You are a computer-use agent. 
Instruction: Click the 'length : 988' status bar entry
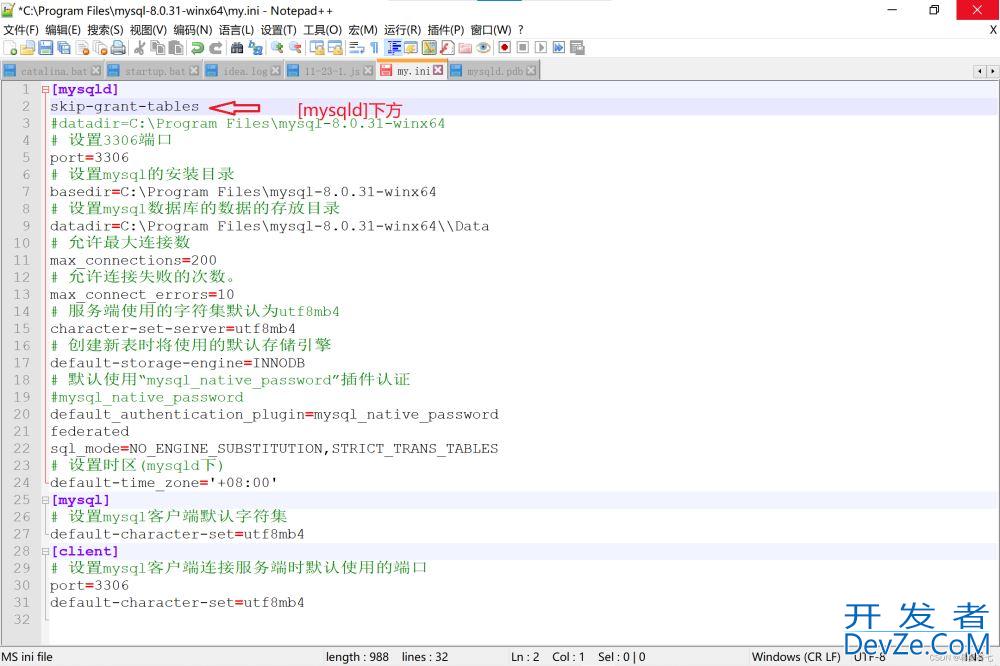[x=357, y=656]
